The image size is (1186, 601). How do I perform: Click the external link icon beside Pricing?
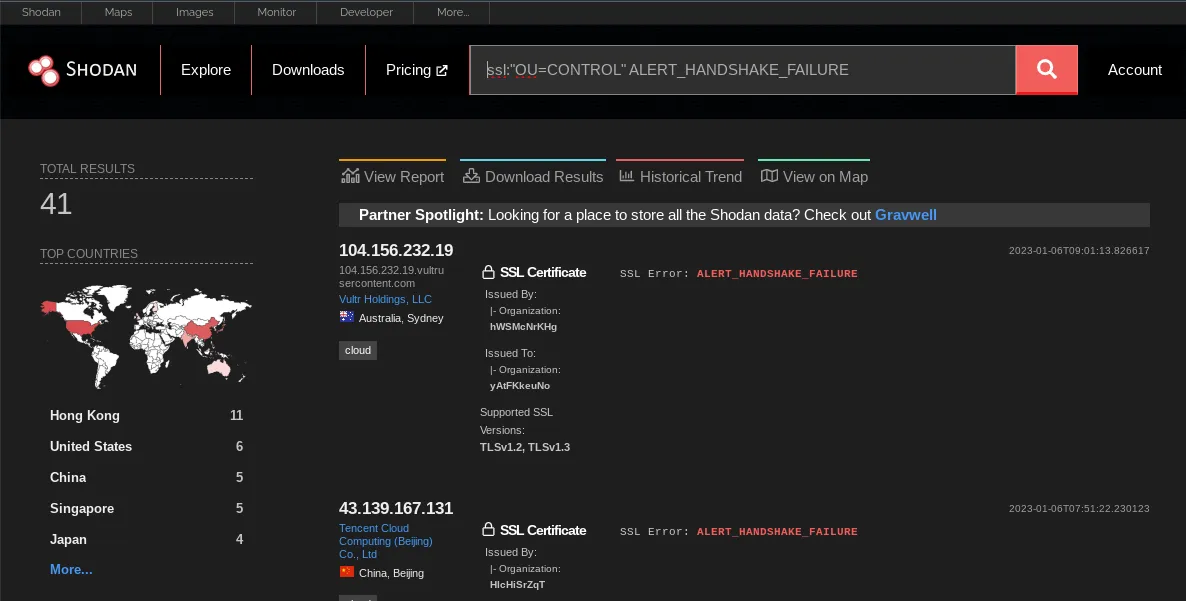click(x=442, y=69)
